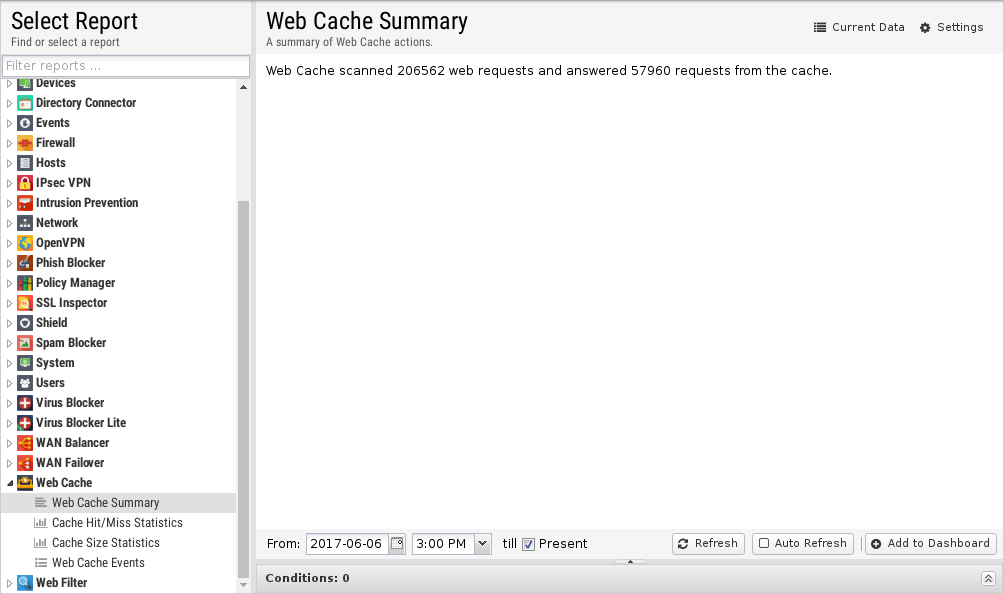Viewport: 1004px width, 594px height.
Task: Expand the Spam Blocker tree node
Action: [9, 343]
